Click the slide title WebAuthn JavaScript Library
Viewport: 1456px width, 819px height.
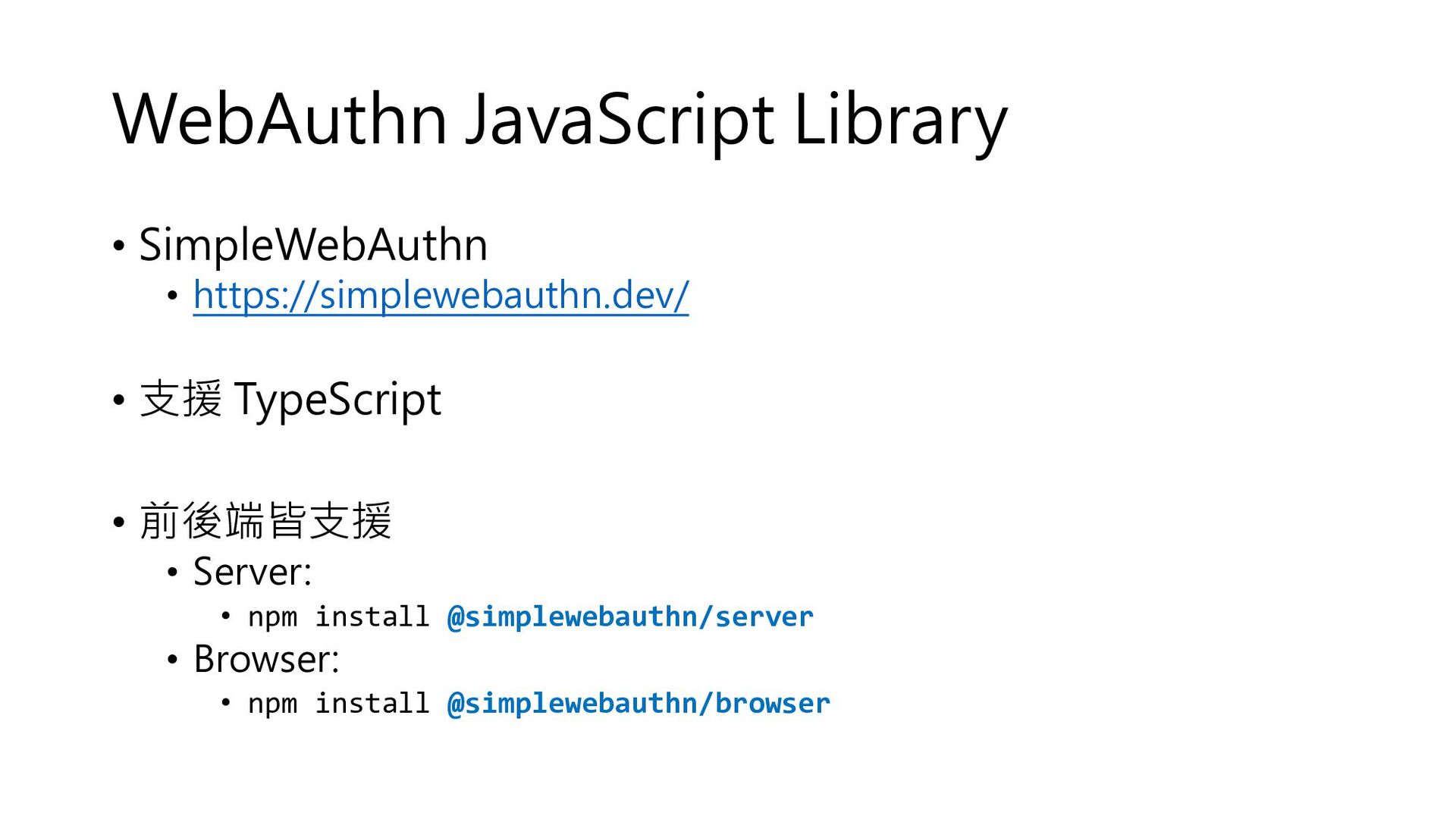click(560, 120)
